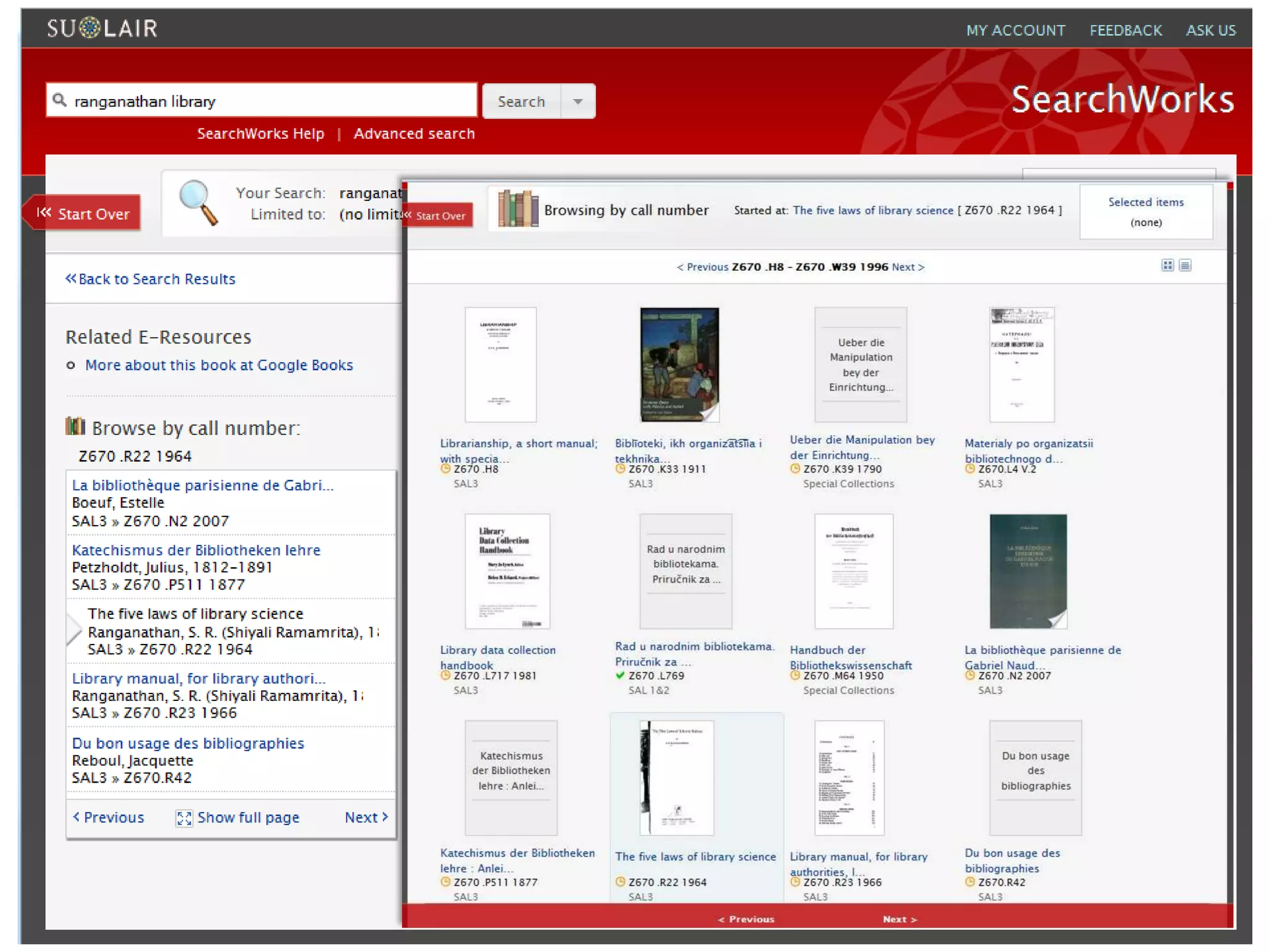
Task: Click bookshelf icon beside Browsing by call number
Action: pyautogui.click(x=518, y=209)
